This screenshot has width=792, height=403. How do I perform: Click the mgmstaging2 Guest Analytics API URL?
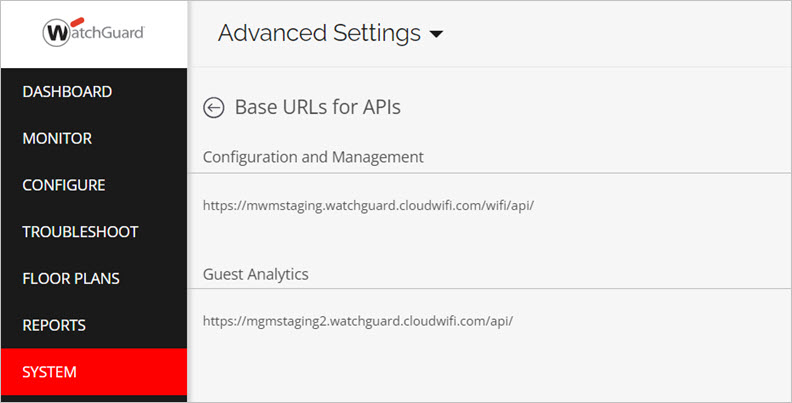coord(358,321)
